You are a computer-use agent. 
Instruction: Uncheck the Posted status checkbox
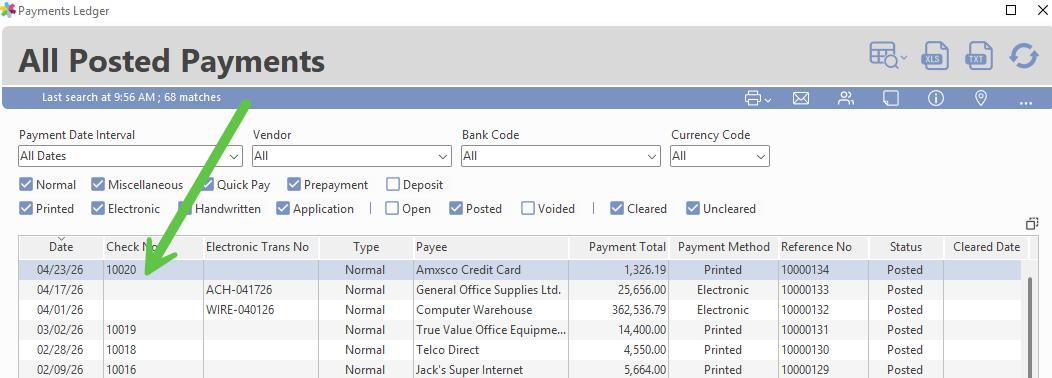click(x=456, y=209)
